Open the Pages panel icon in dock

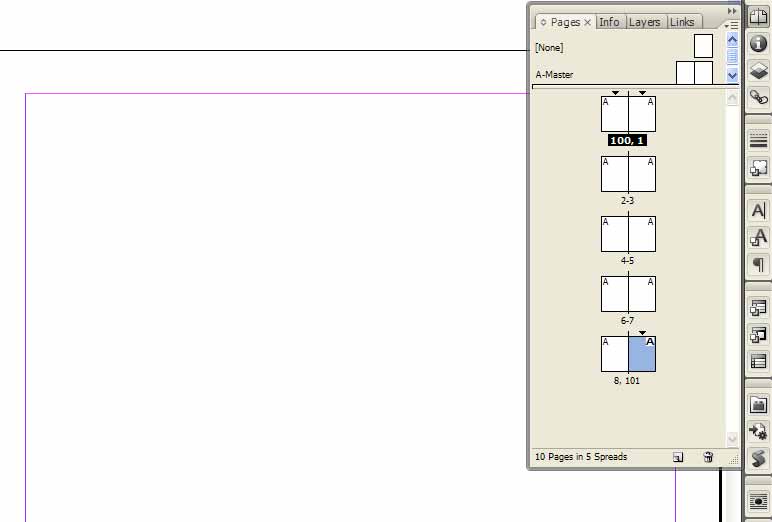coord(758,17)
